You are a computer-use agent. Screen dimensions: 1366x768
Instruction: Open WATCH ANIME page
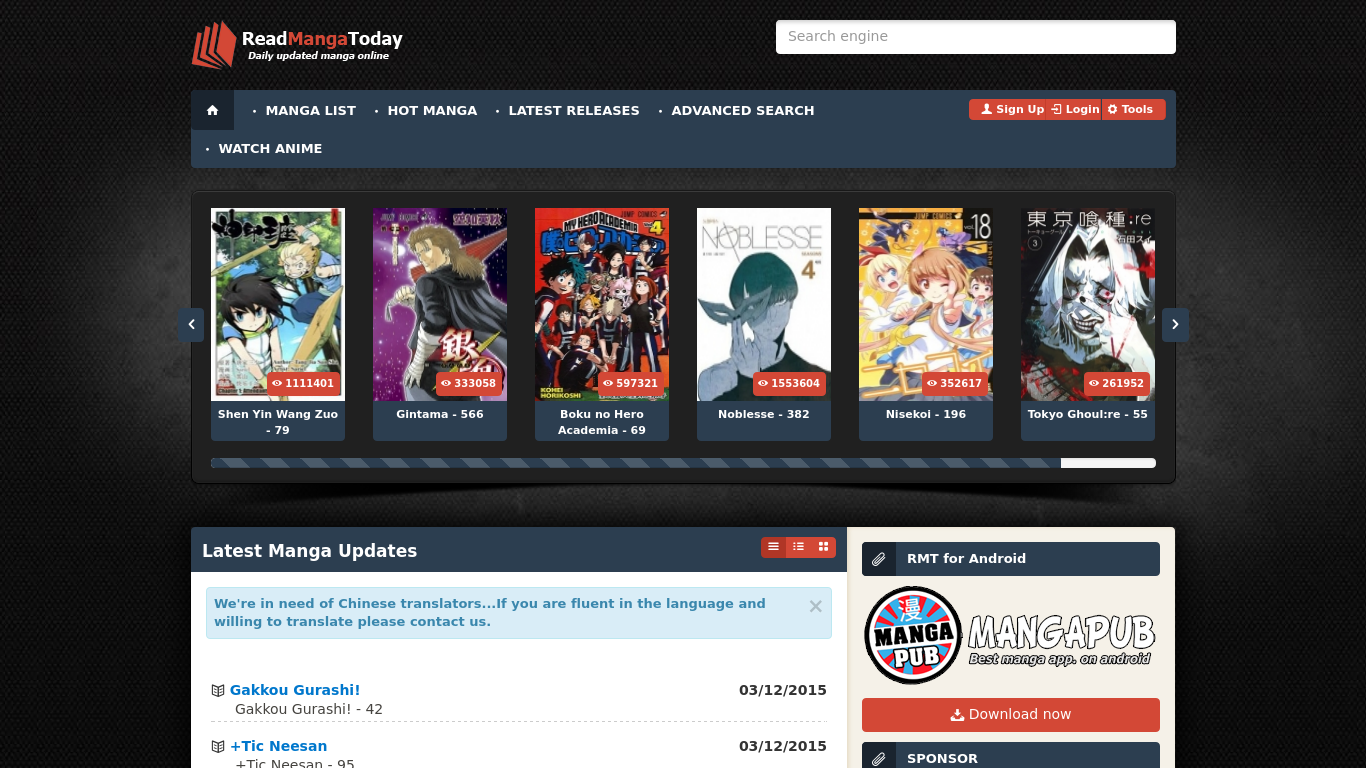270,148
